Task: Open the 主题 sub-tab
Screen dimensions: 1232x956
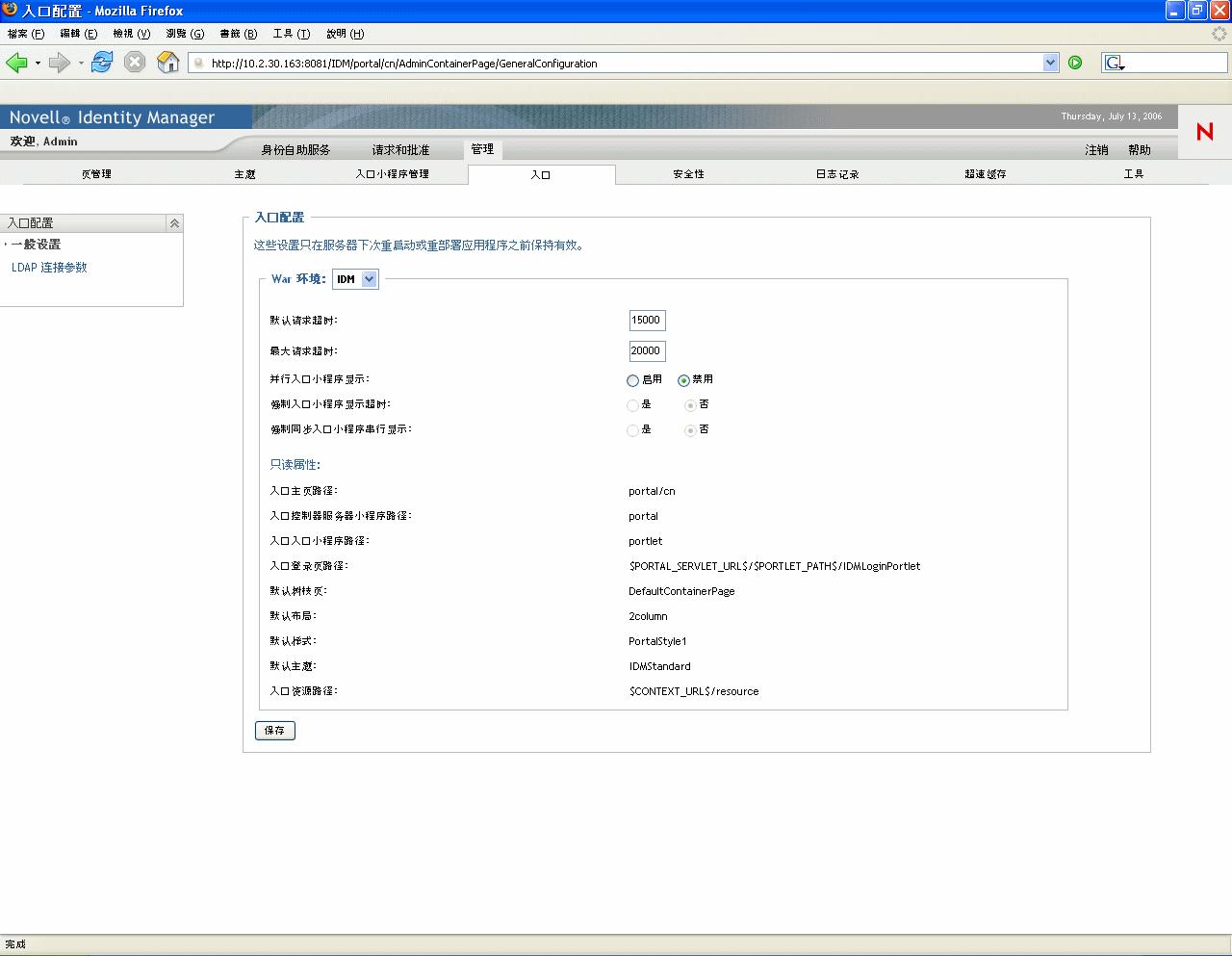Action: (245, 174)
